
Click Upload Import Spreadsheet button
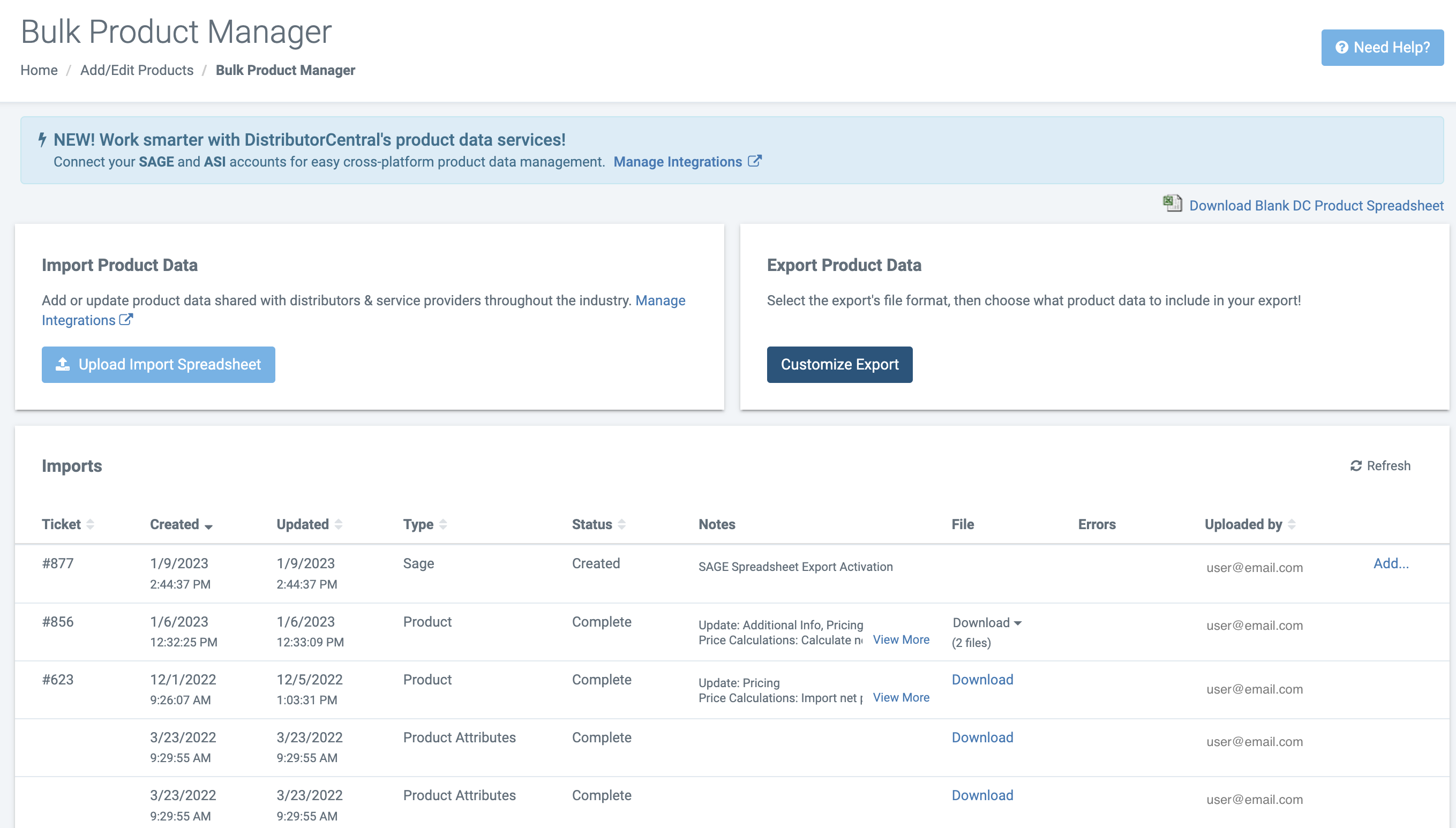click(x=158, y=365)
